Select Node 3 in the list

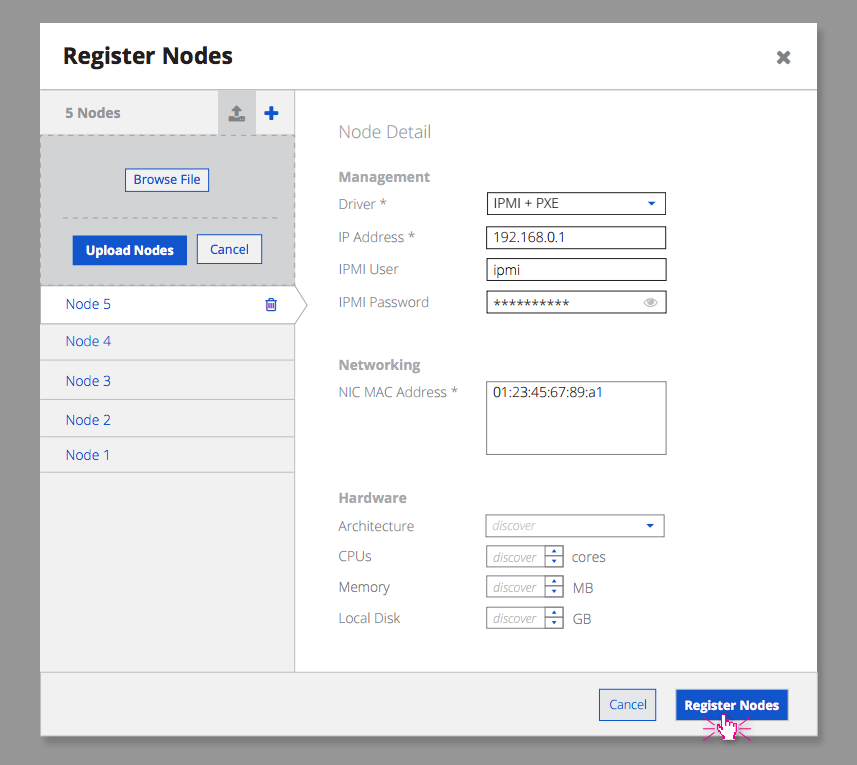tap(88, 381)
